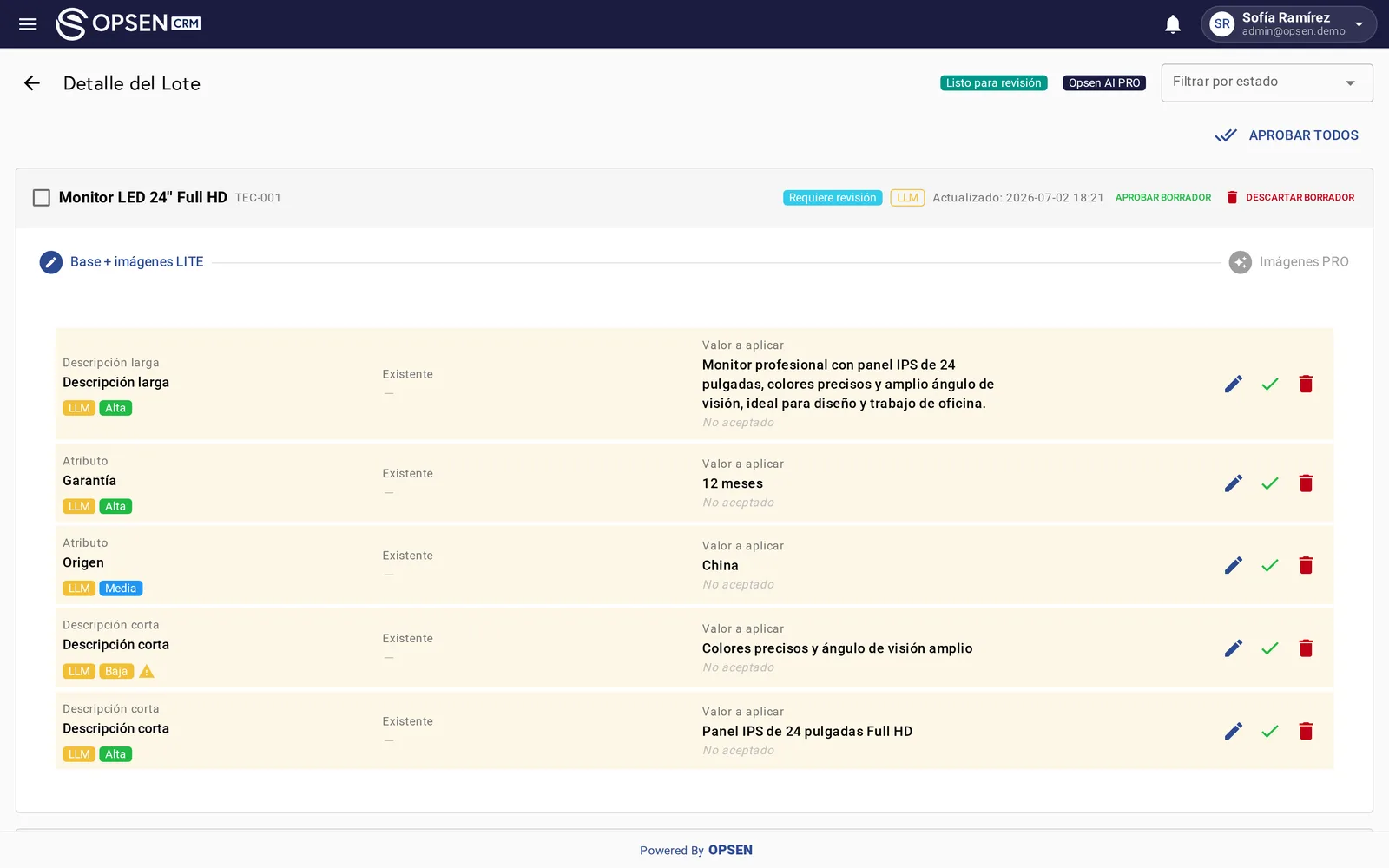
Task: Click the Media confidence badge on Origen
Action: (x=121, y=589)
